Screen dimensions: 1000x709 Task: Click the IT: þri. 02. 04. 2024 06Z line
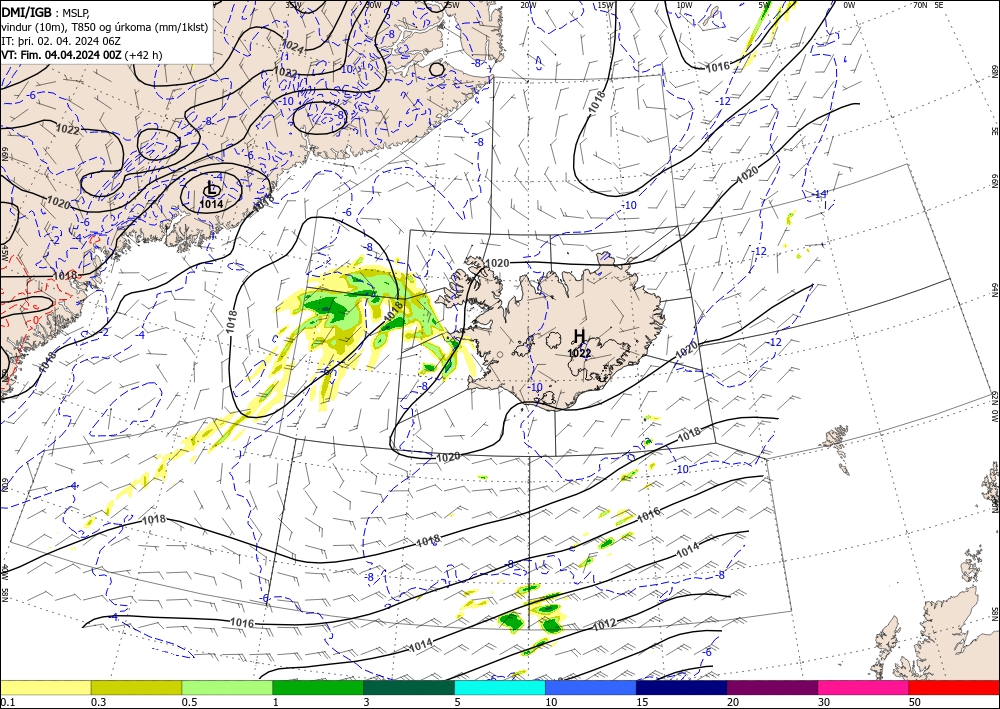coord(61,41)
